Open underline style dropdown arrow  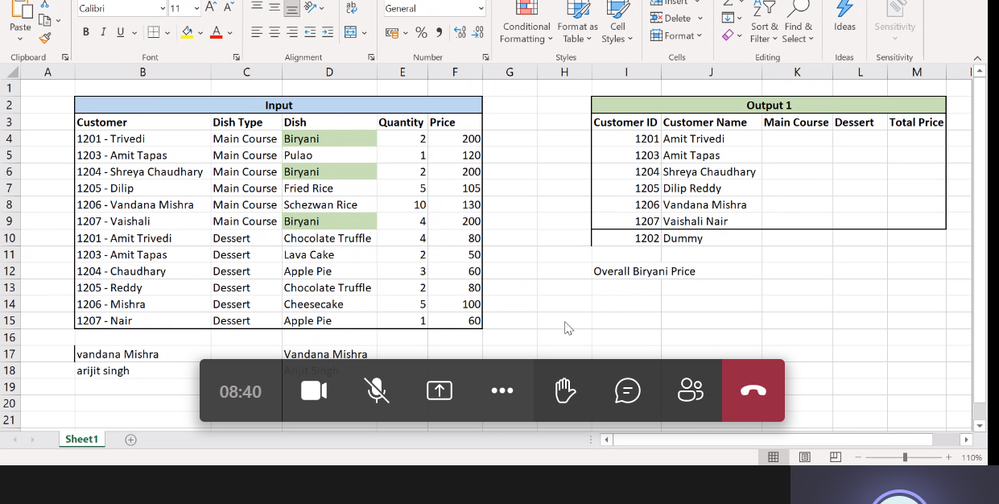134,32
